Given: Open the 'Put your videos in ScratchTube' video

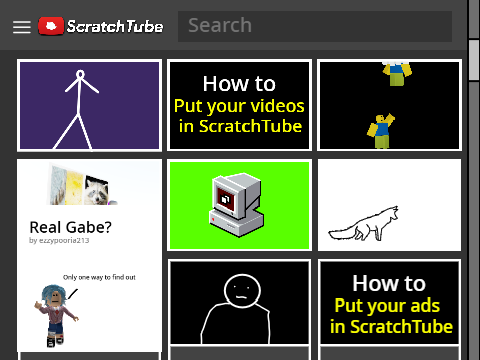Looking at the screenshot, I should (239, 105).
